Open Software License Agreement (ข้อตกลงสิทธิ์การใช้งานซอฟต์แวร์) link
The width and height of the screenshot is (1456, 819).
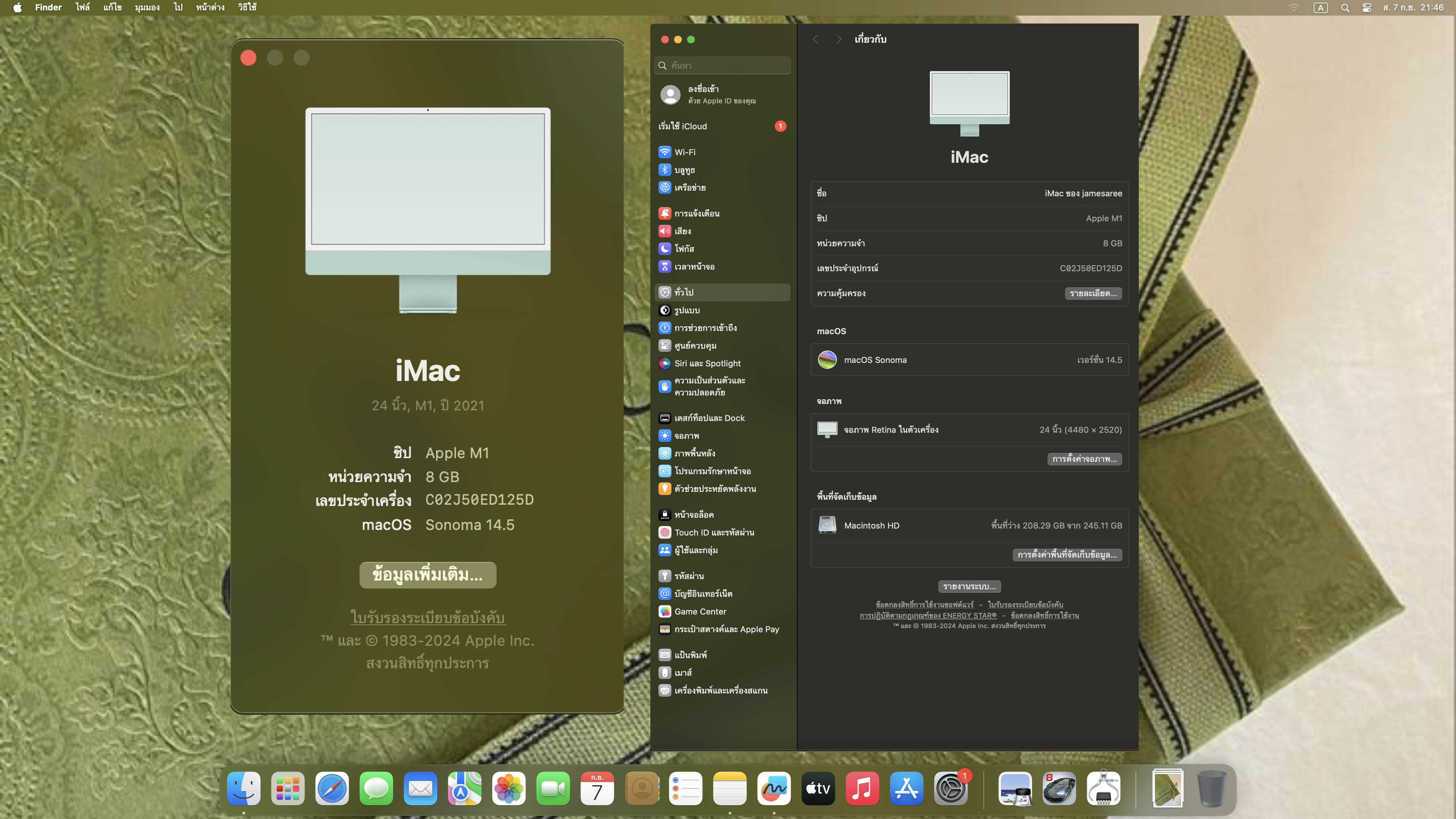925,605
